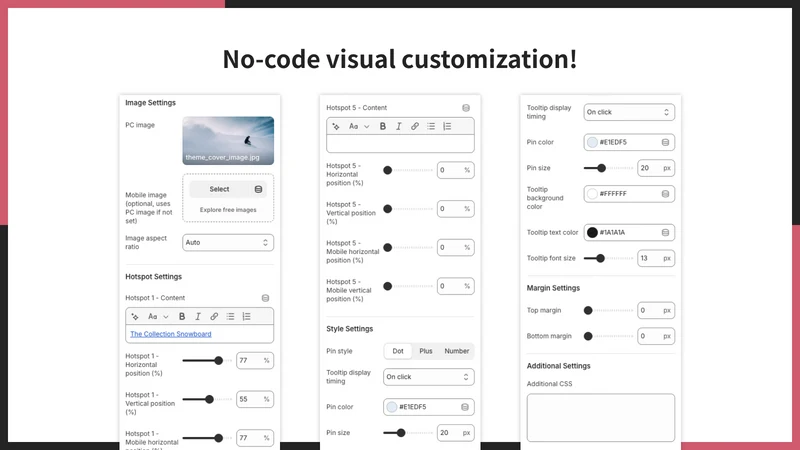This screenshot has height=450, width=800.
Task: Click Top margin px value field
Action: pos(656,310)
